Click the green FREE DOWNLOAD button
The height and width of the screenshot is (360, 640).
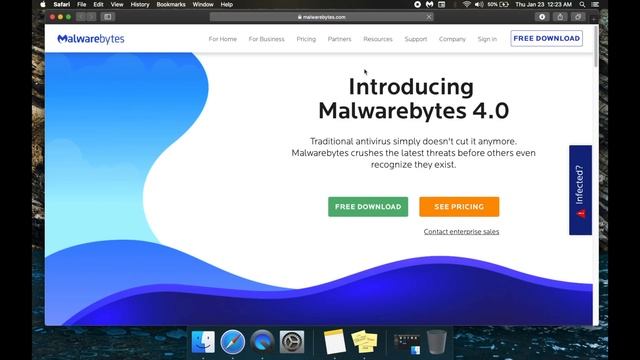[368, 207]
